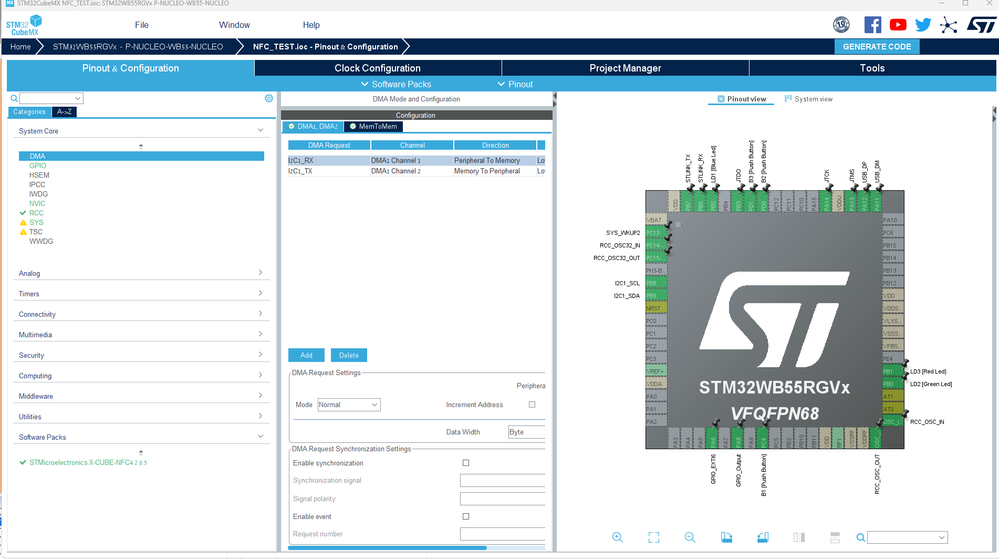This screenshot has width=999, height=559.
Task: Open the Help menu
Action: coord(311,25)
